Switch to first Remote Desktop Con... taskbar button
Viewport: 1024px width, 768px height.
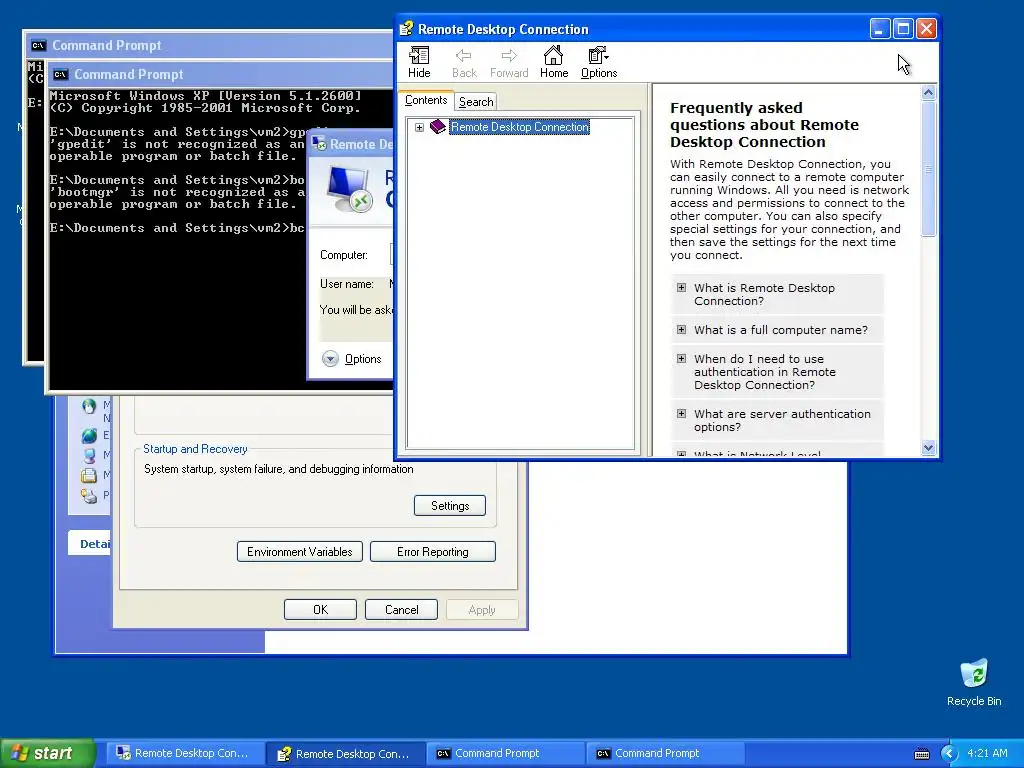tap(183, 753)
